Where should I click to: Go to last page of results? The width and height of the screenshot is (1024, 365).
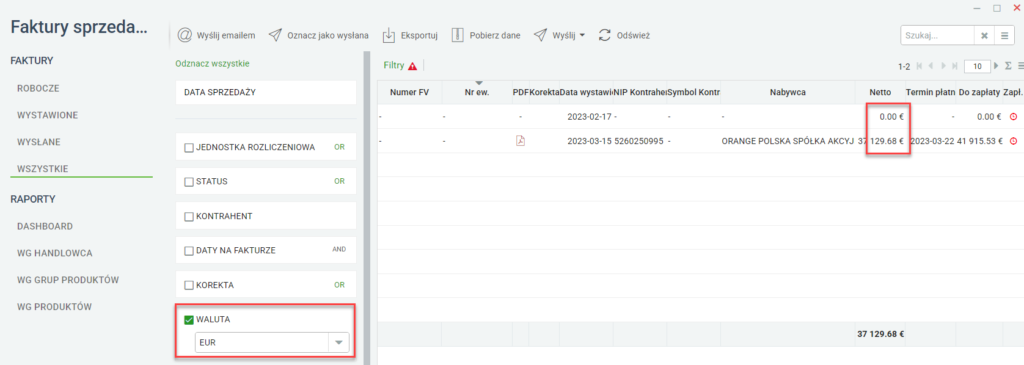(955, 66)
